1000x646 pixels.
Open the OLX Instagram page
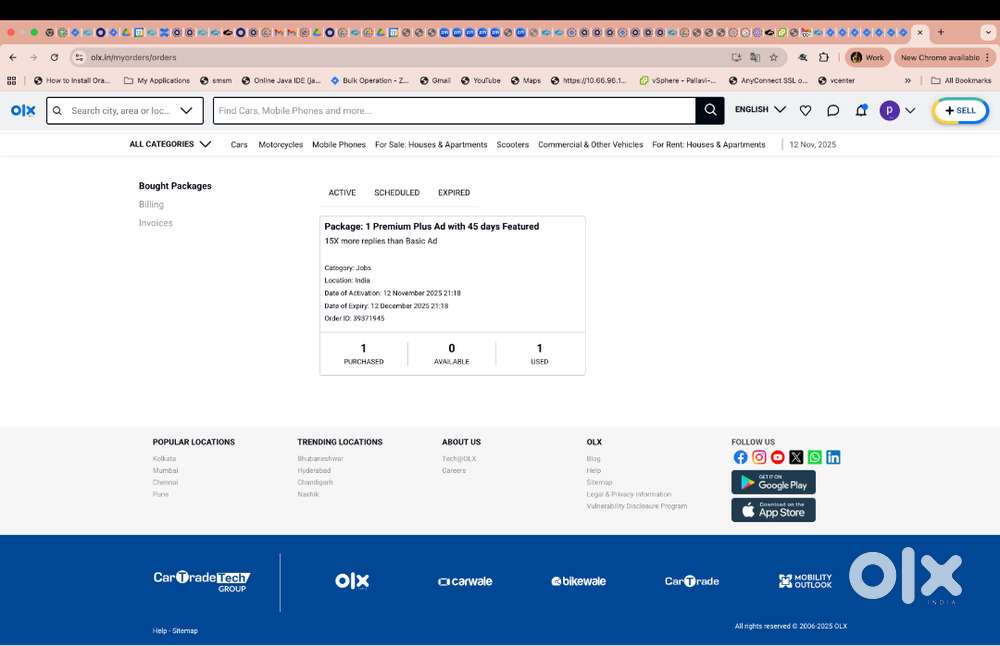click(759, 457)
